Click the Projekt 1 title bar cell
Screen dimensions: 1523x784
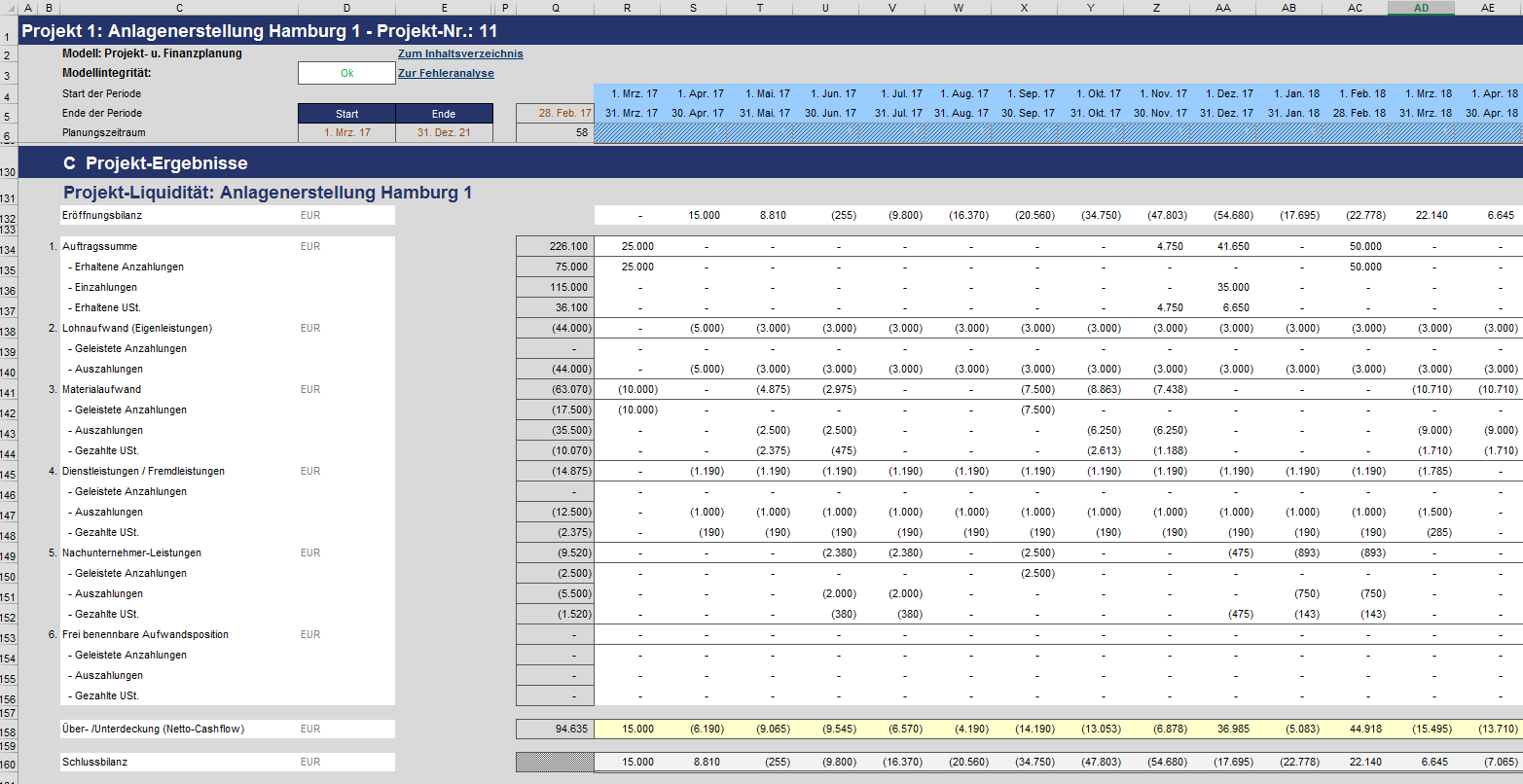[x=260, y=31]
